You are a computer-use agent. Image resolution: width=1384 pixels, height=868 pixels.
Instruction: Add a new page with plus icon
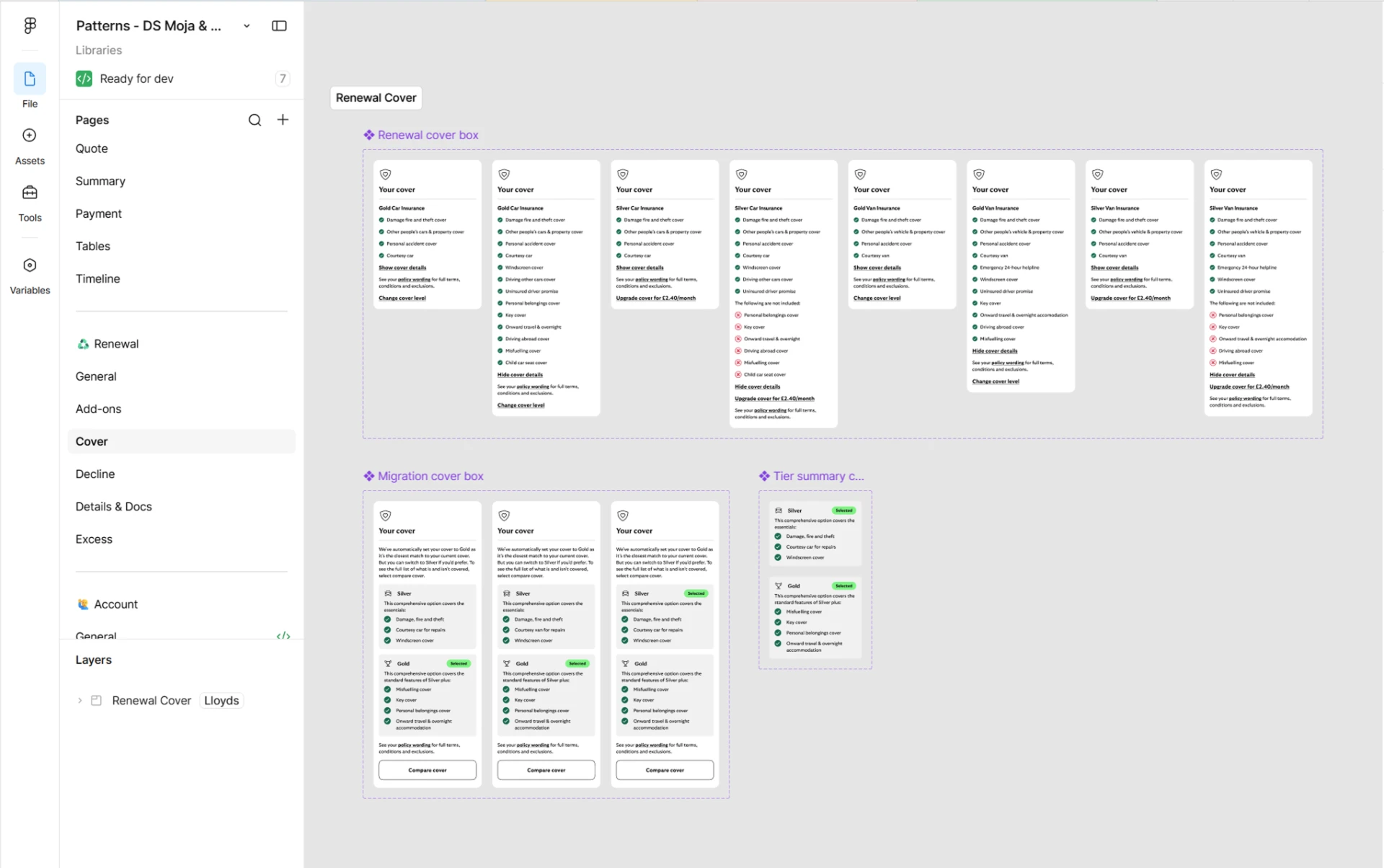pyautogui.click(x=283, y=120)
